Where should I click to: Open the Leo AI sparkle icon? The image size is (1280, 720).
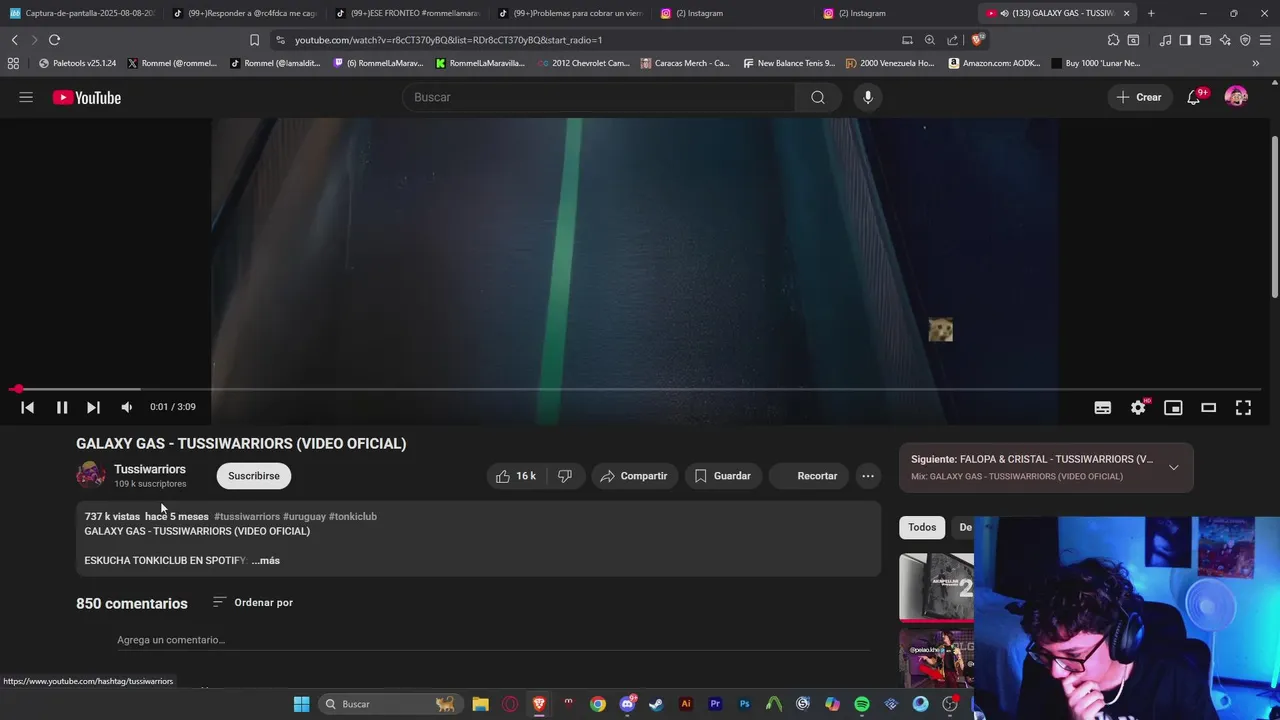(x=1225, y=40)
